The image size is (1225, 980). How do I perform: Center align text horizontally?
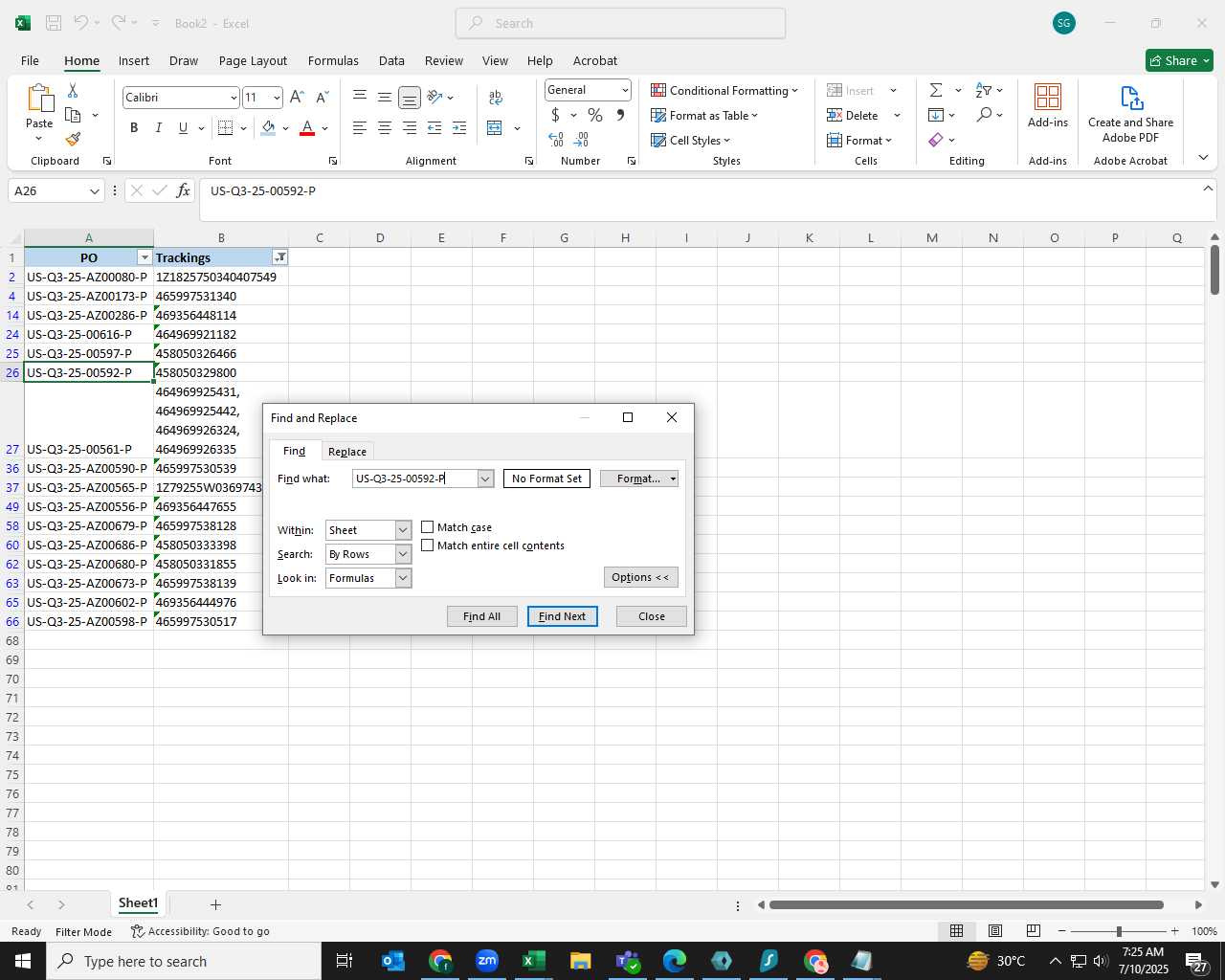click(384, 127)
